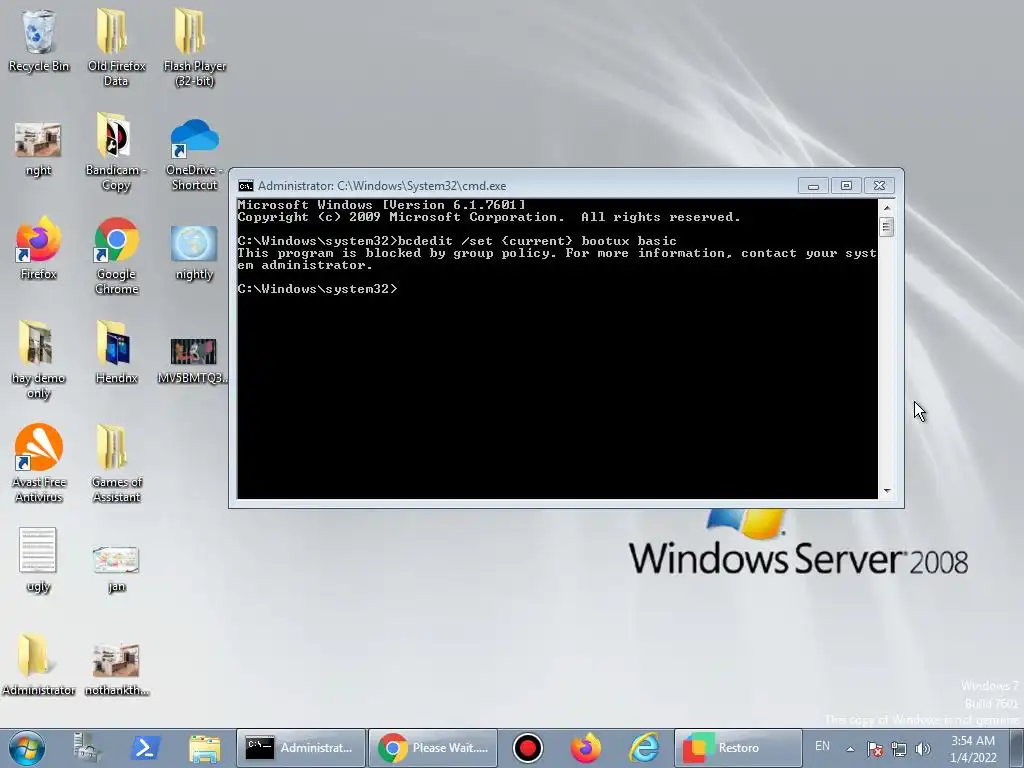
Task: Click the 'blocked by group policy' message
Action: click(557, 259)
